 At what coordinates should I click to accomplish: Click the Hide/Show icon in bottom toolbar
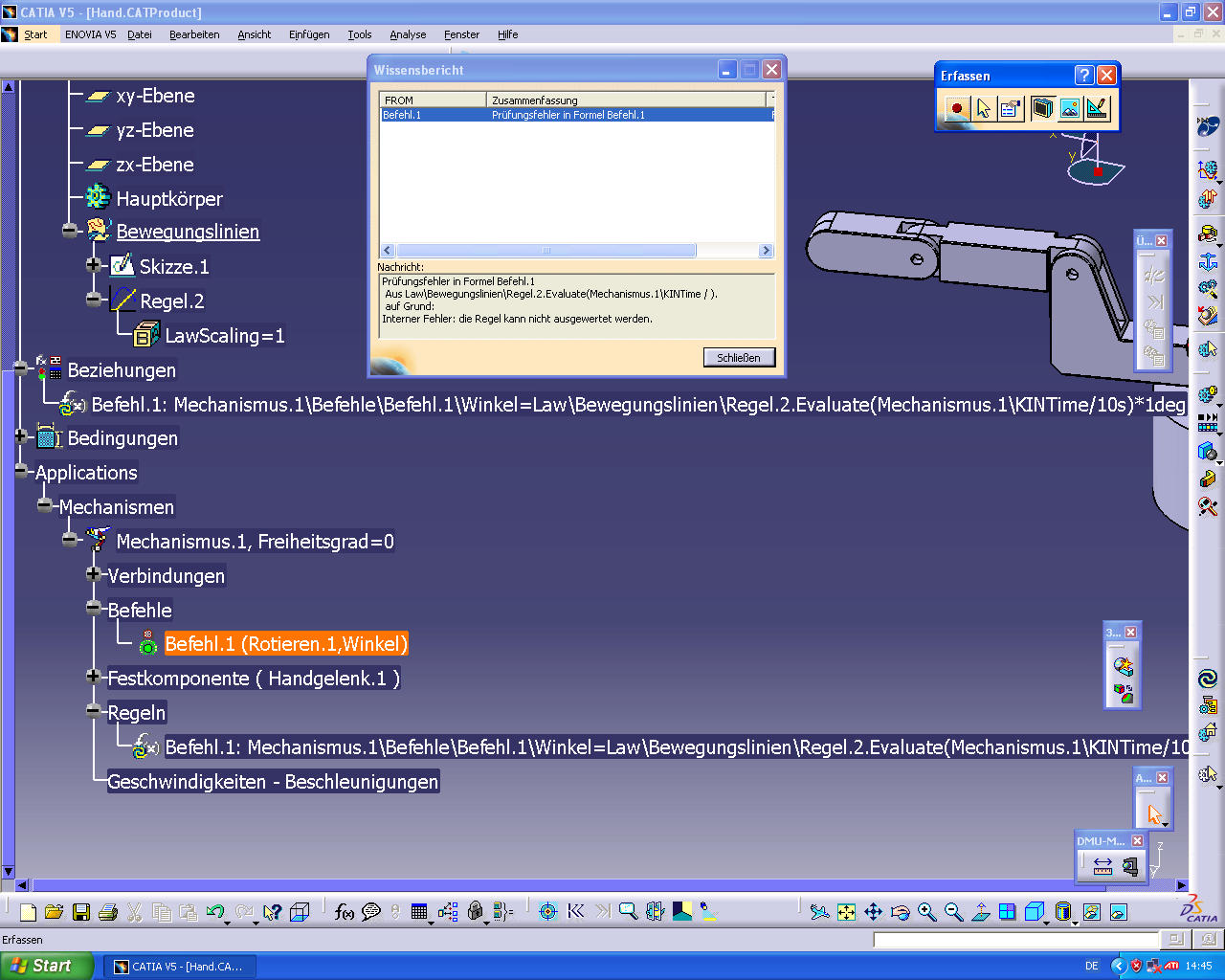coord(1092,912)
